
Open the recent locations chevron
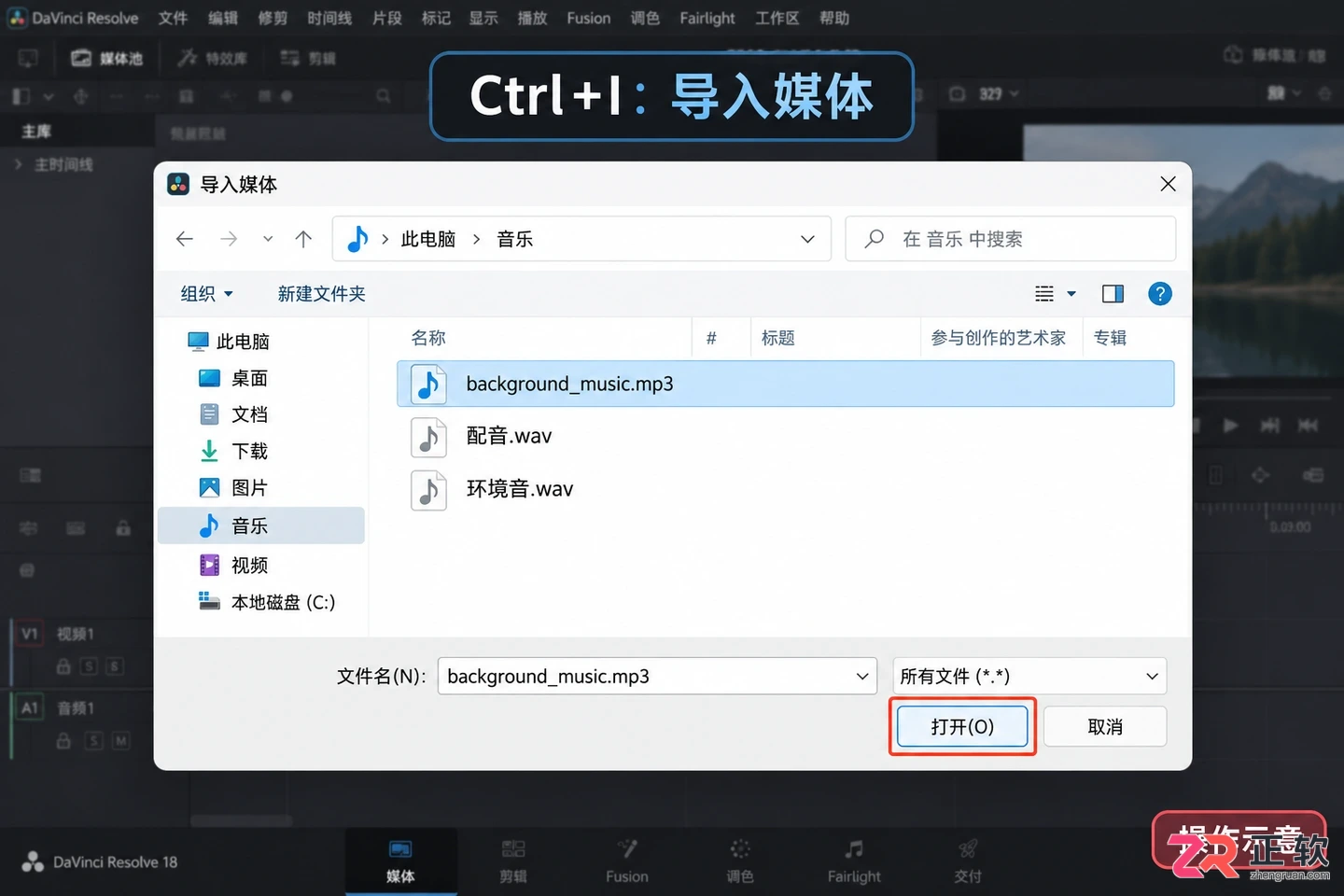268,239
